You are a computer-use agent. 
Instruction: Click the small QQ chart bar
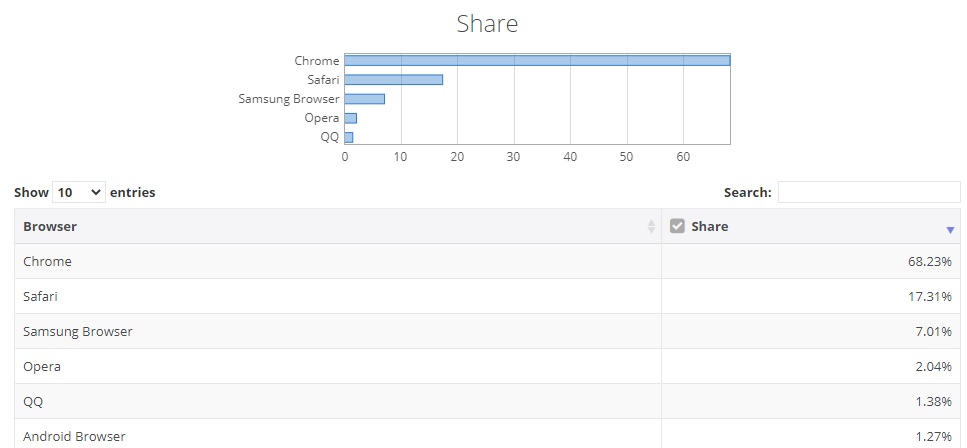[x=349, y=137]
